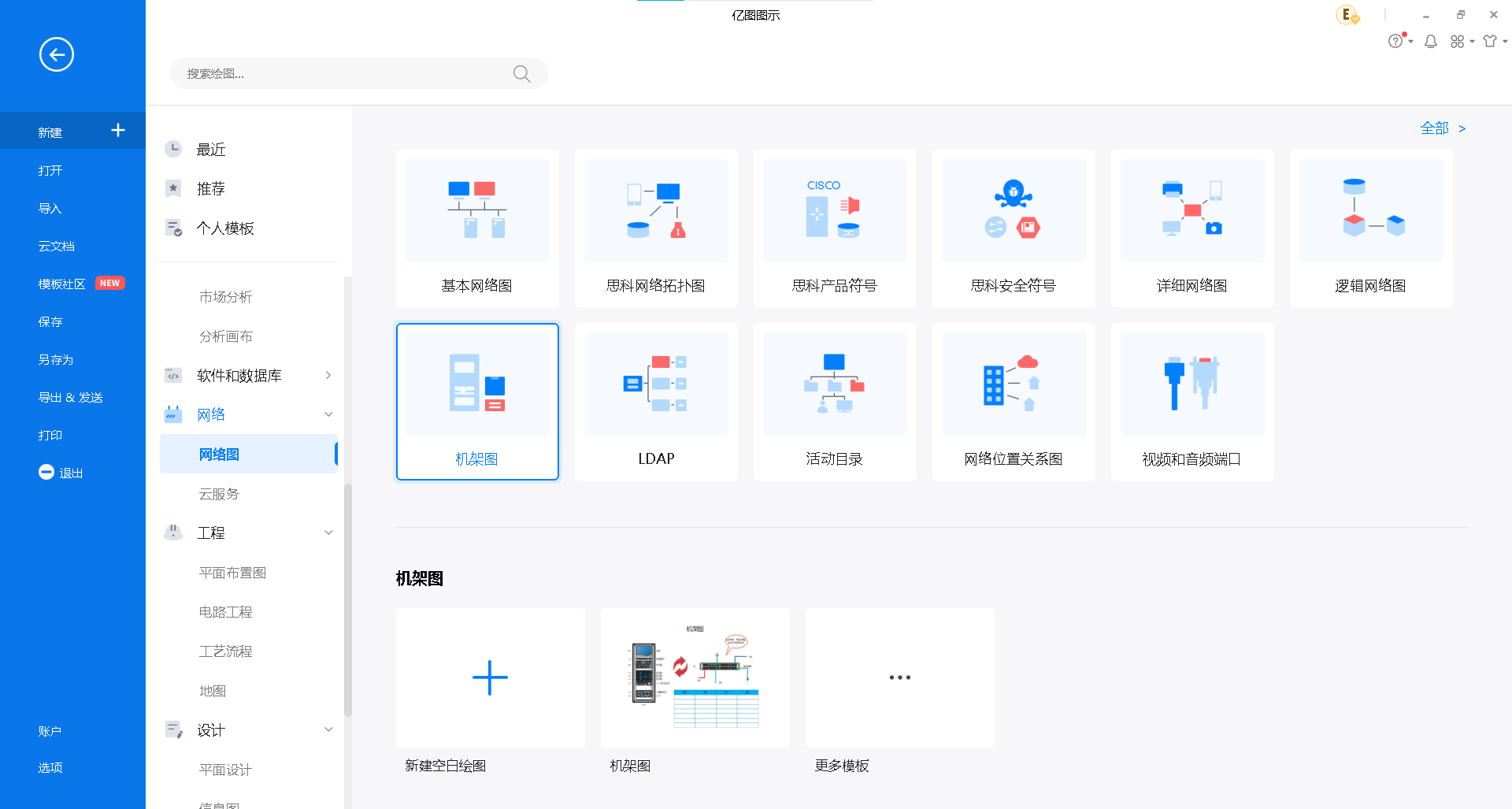The height and width of the screenshot is (809, 1512).
Task: Click the user account avatar icon
Action: click(1347, 15)
